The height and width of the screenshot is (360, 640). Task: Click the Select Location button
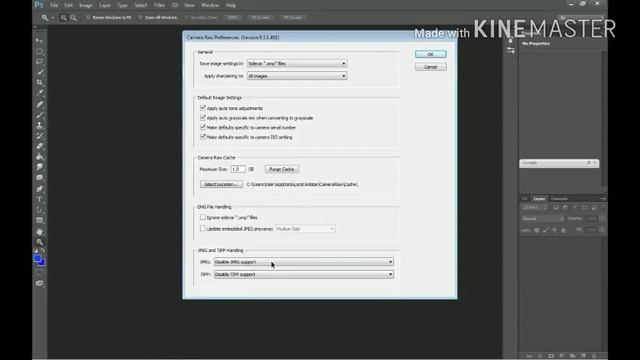click(221, 184)
